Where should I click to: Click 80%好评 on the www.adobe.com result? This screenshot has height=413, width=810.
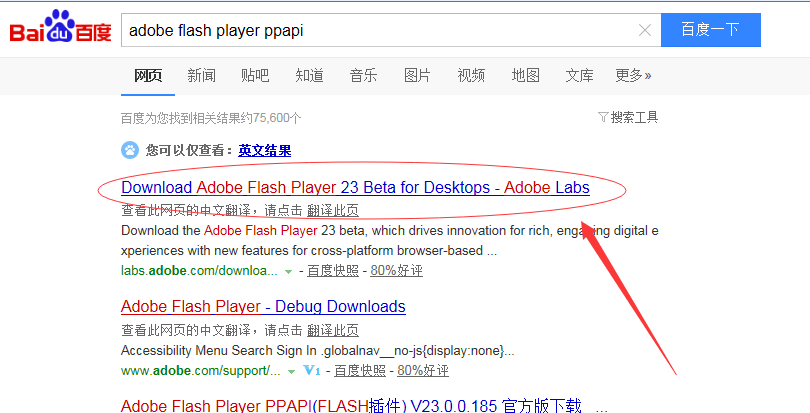pos(423,371)
